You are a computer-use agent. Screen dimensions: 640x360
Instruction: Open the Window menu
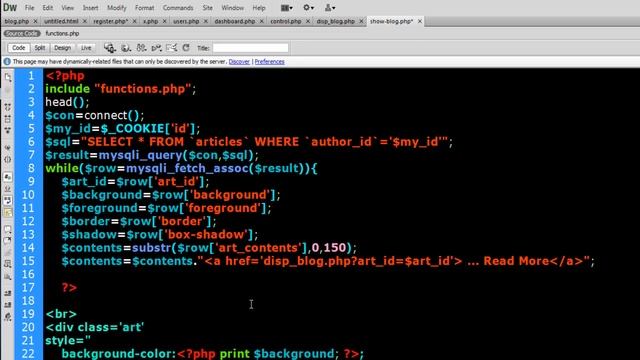(232, 8)
